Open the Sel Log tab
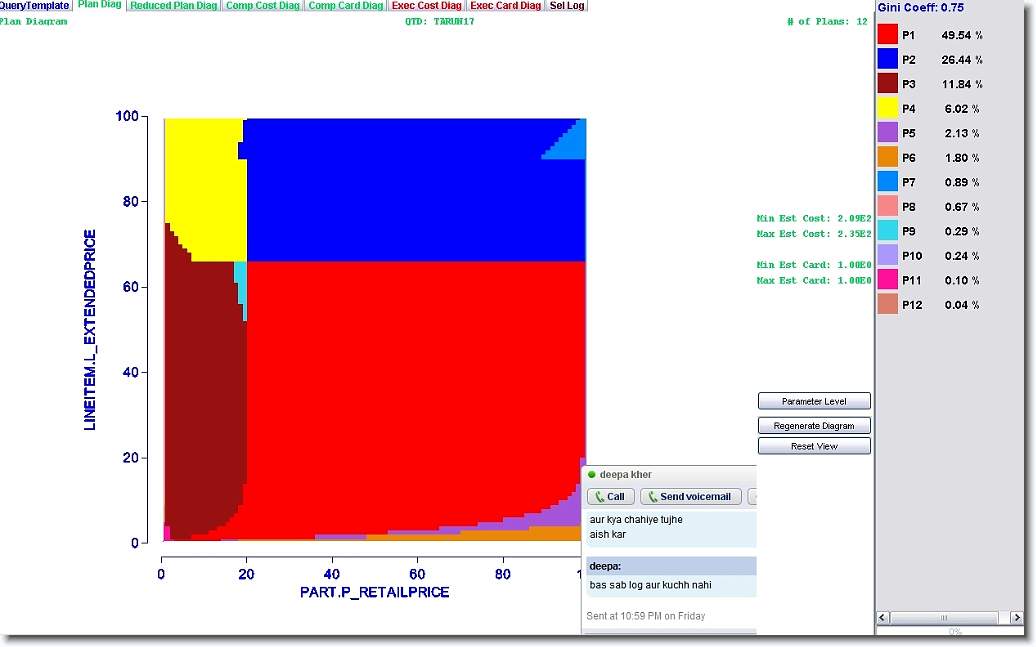The height and width of the screenshot is (647, 1036). click(x=567, y=6)
